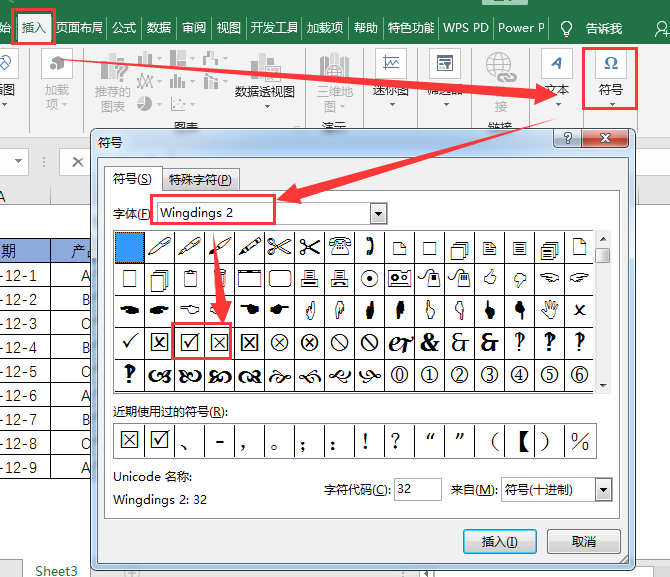Click the formula bar cancel X icon
Image resolution: width=670 pixels, height=577 pixels.
(77, 162)
